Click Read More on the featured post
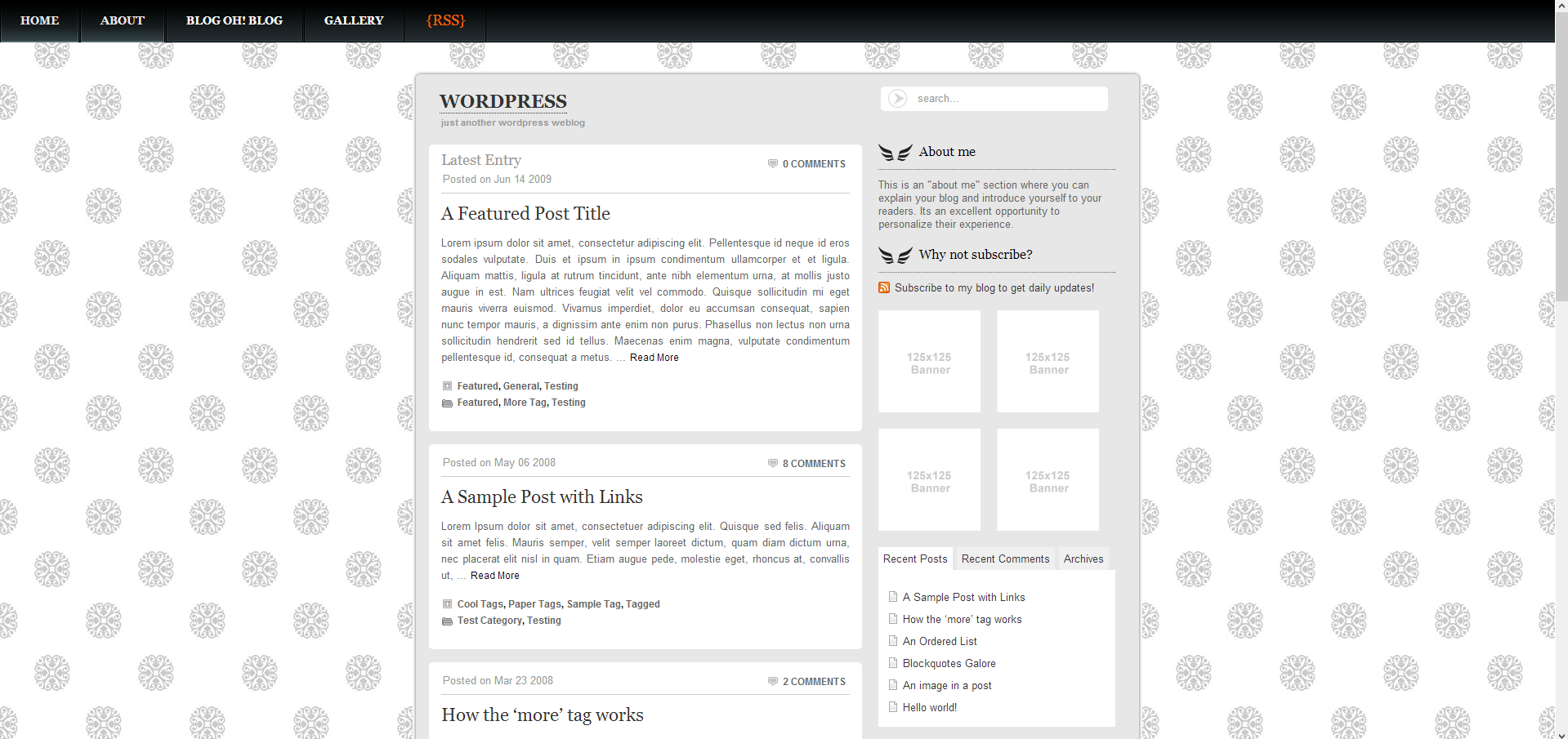This screenshot has height=739, width=1568. tap(654, 358)
